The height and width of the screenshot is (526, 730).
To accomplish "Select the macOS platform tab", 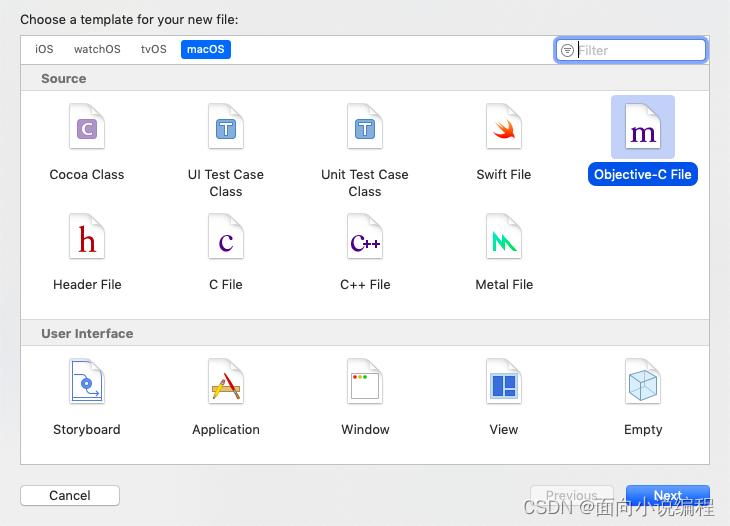I will pos(206,49).
